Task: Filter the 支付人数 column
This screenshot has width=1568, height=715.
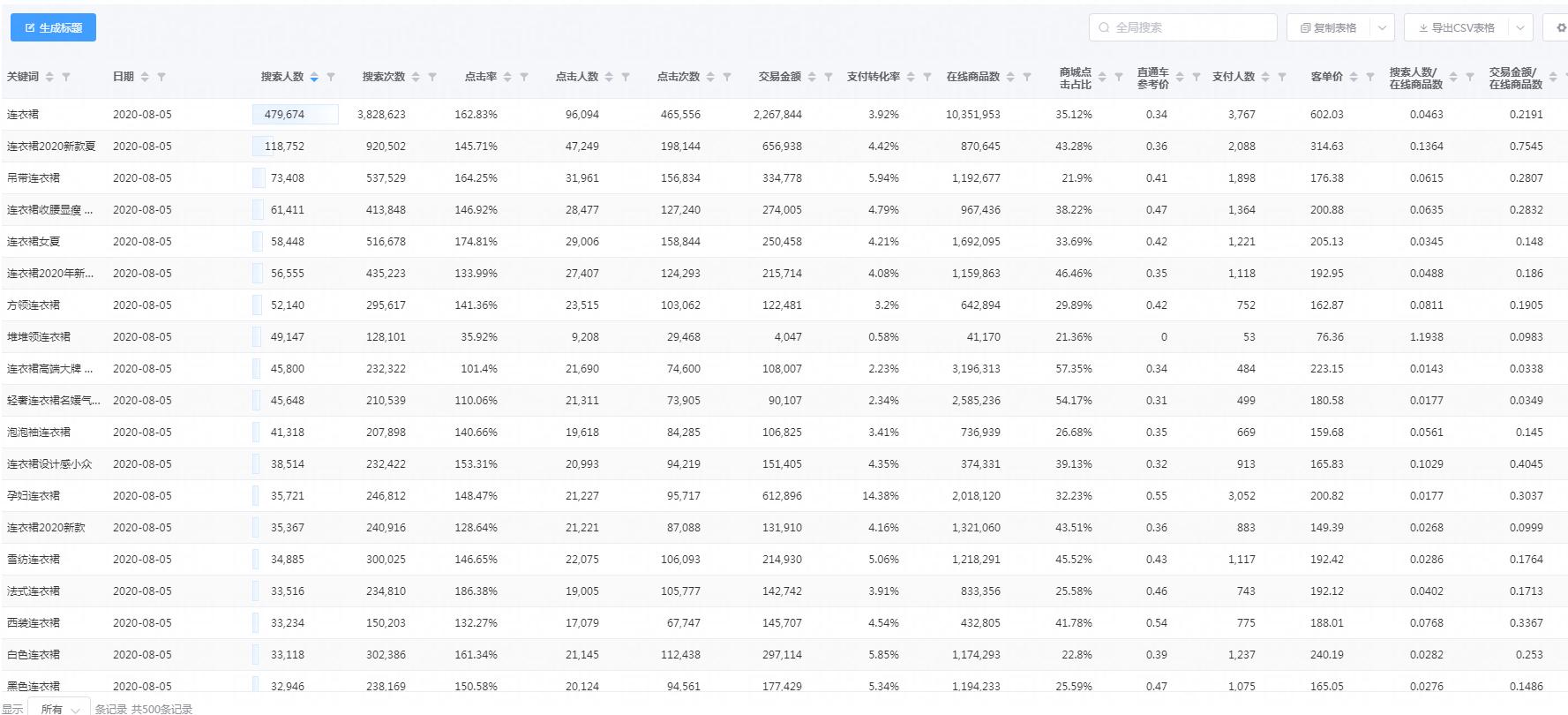Action: (1282, 77)
